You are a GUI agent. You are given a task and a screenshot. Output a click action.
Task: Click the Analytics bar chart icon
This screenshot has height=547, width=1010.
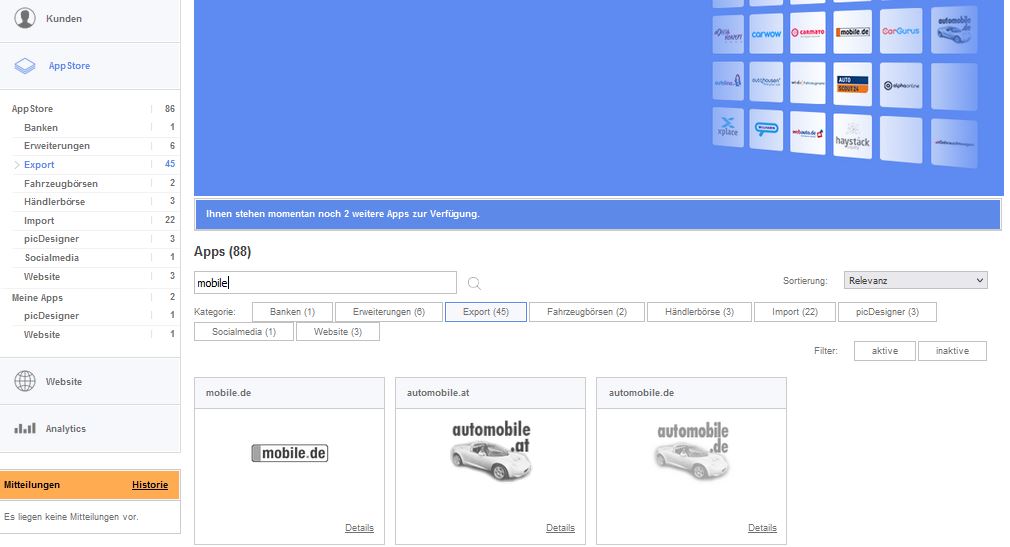pyautogui.click(x=25, y=428)
